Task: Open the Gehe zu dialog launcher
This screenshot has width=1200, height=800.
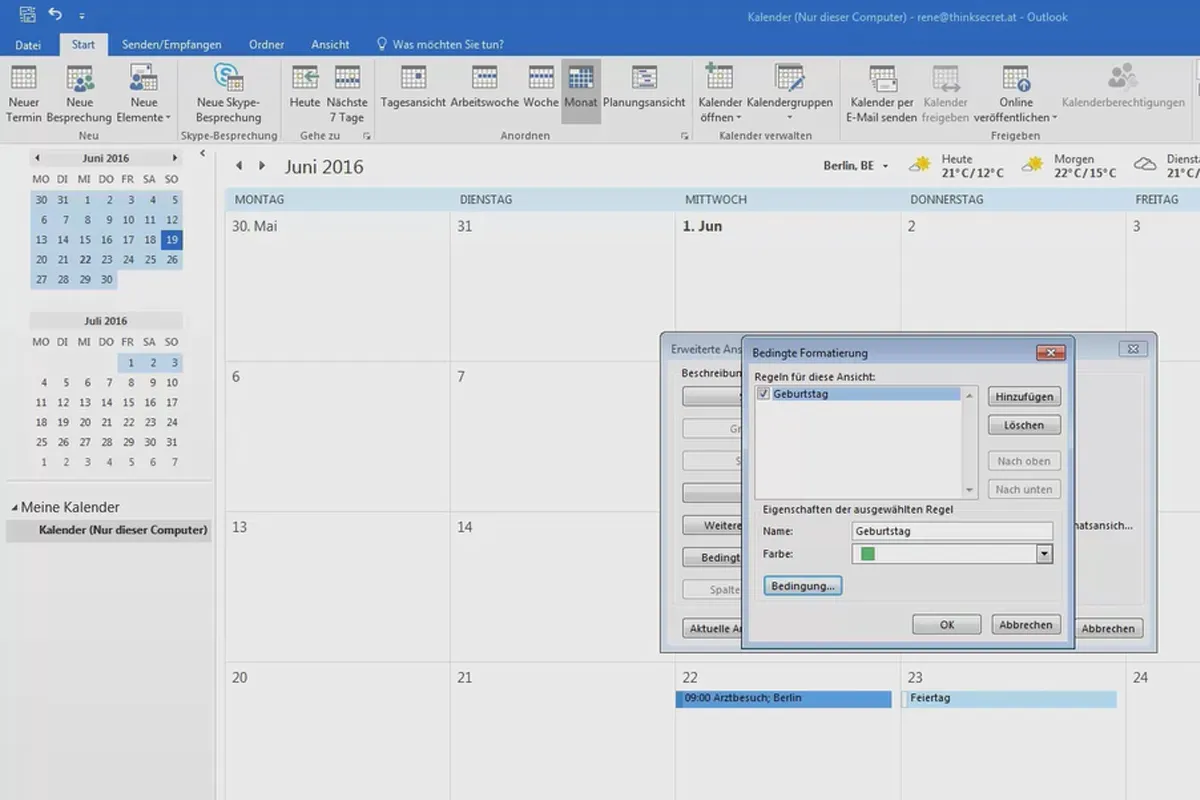Action: click(x=367, y=135)
